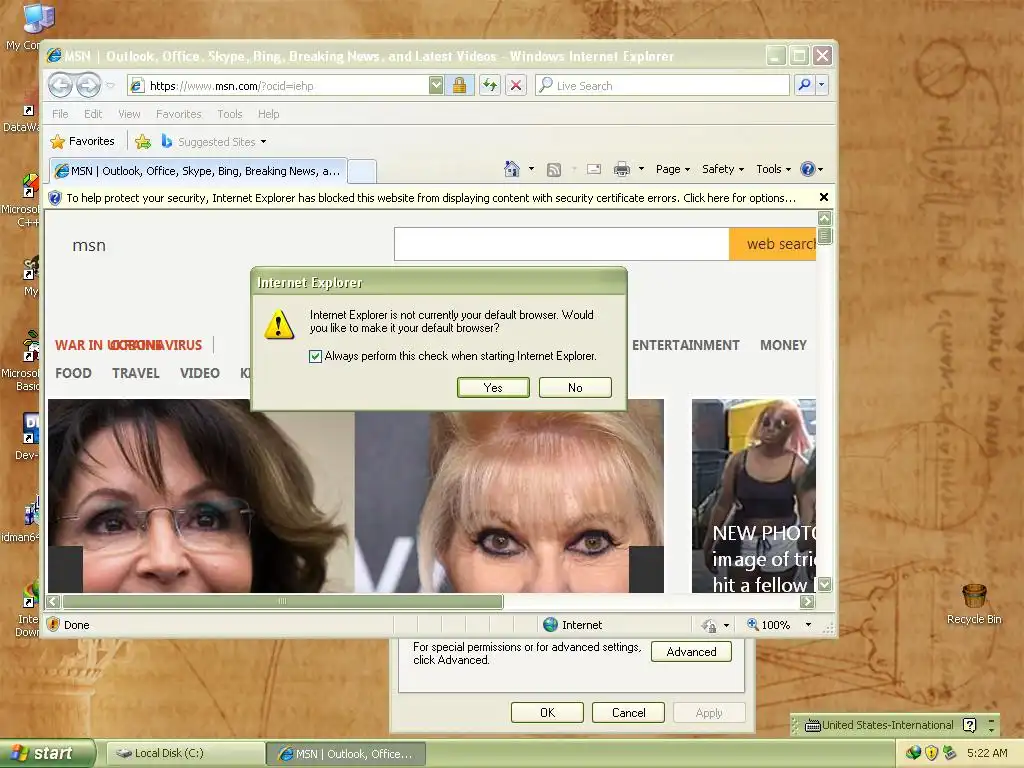
Task: Click the info bar shield icon
Action: (x=55, y=198)
